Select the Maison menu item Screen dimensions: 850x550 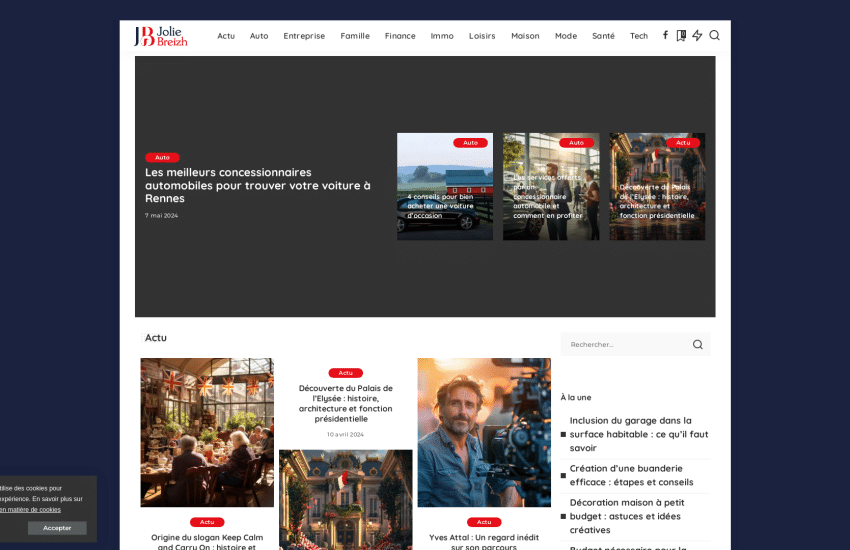pyautogui.click(x=525, y=36)
